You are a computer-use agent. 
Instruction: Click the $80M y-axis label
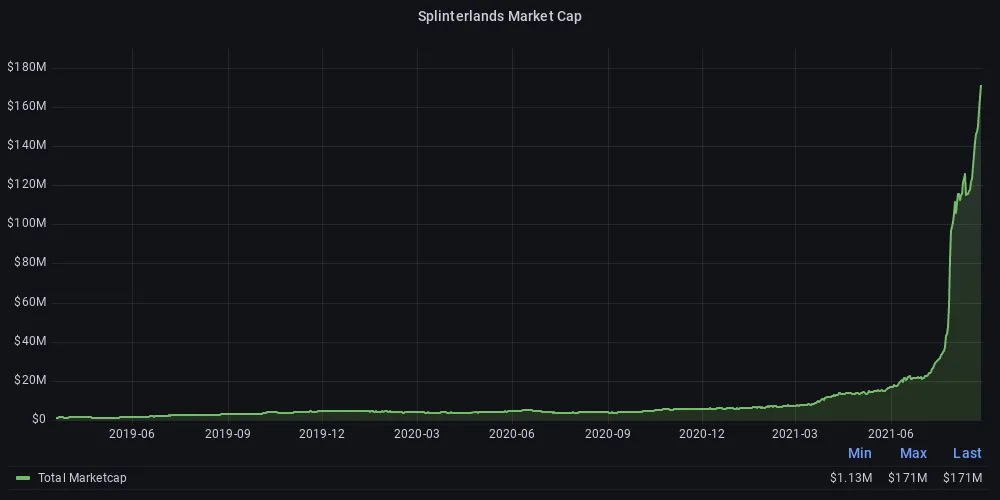tap(29, 263)
